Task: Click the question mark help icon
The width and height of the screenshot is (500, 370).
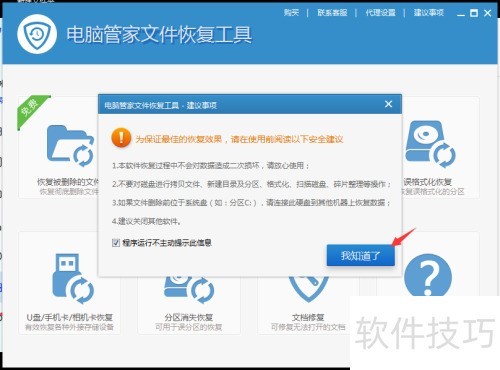Action: pos(428,275)
